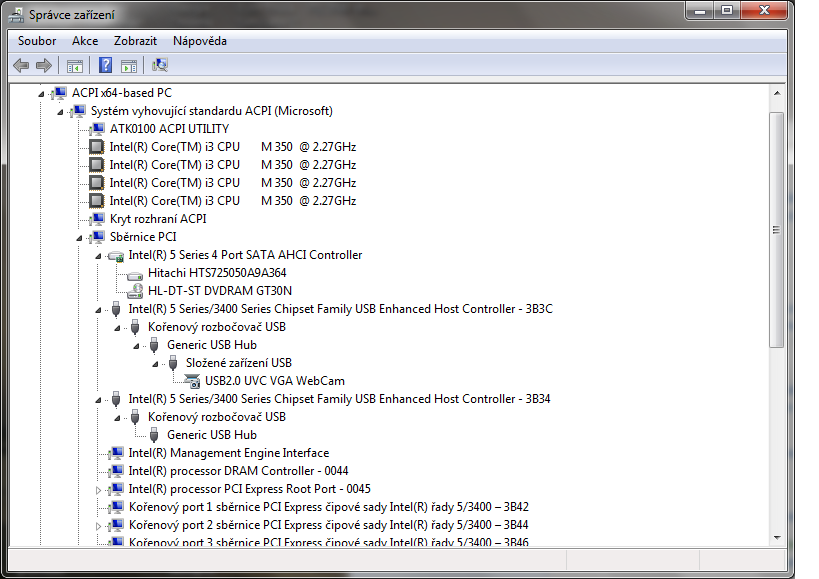Screen dimensions: 819x579
Task: Open the Soubor menu
Action: (x=37, y=41)
